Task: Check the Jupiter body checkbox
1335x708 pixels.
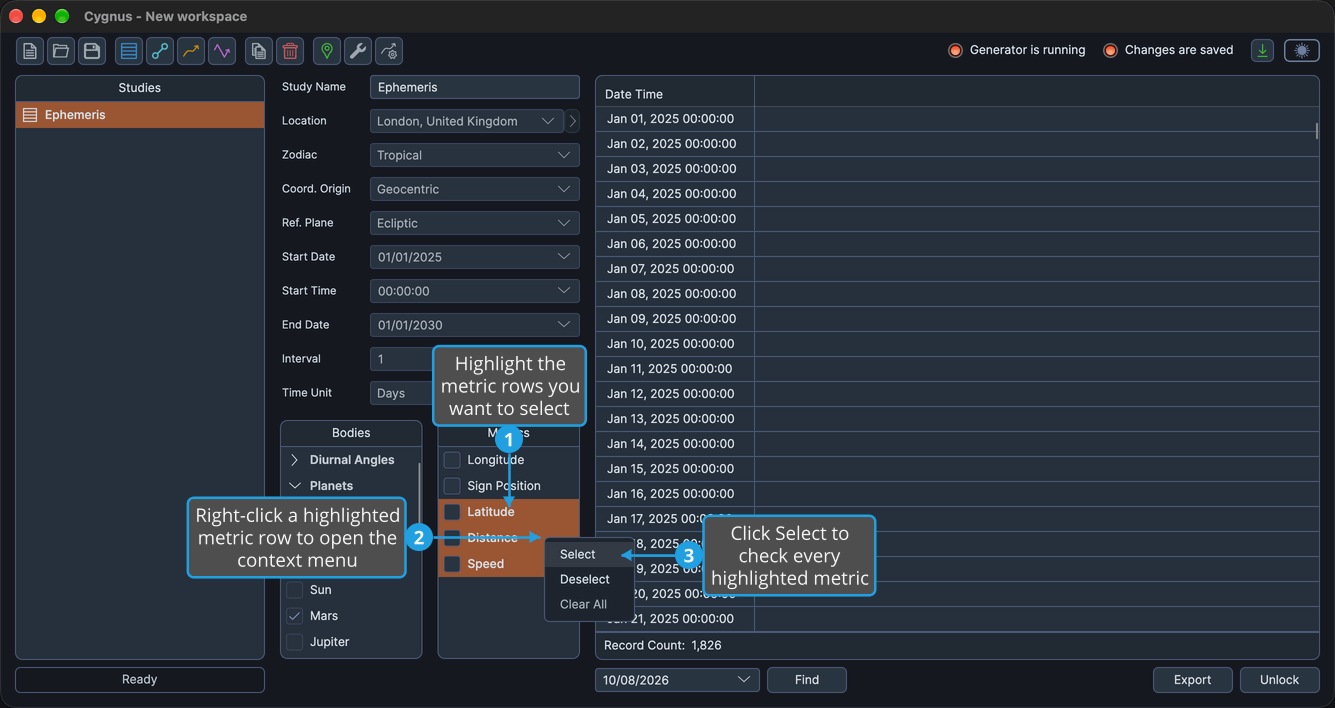Action: click(295, 642)
